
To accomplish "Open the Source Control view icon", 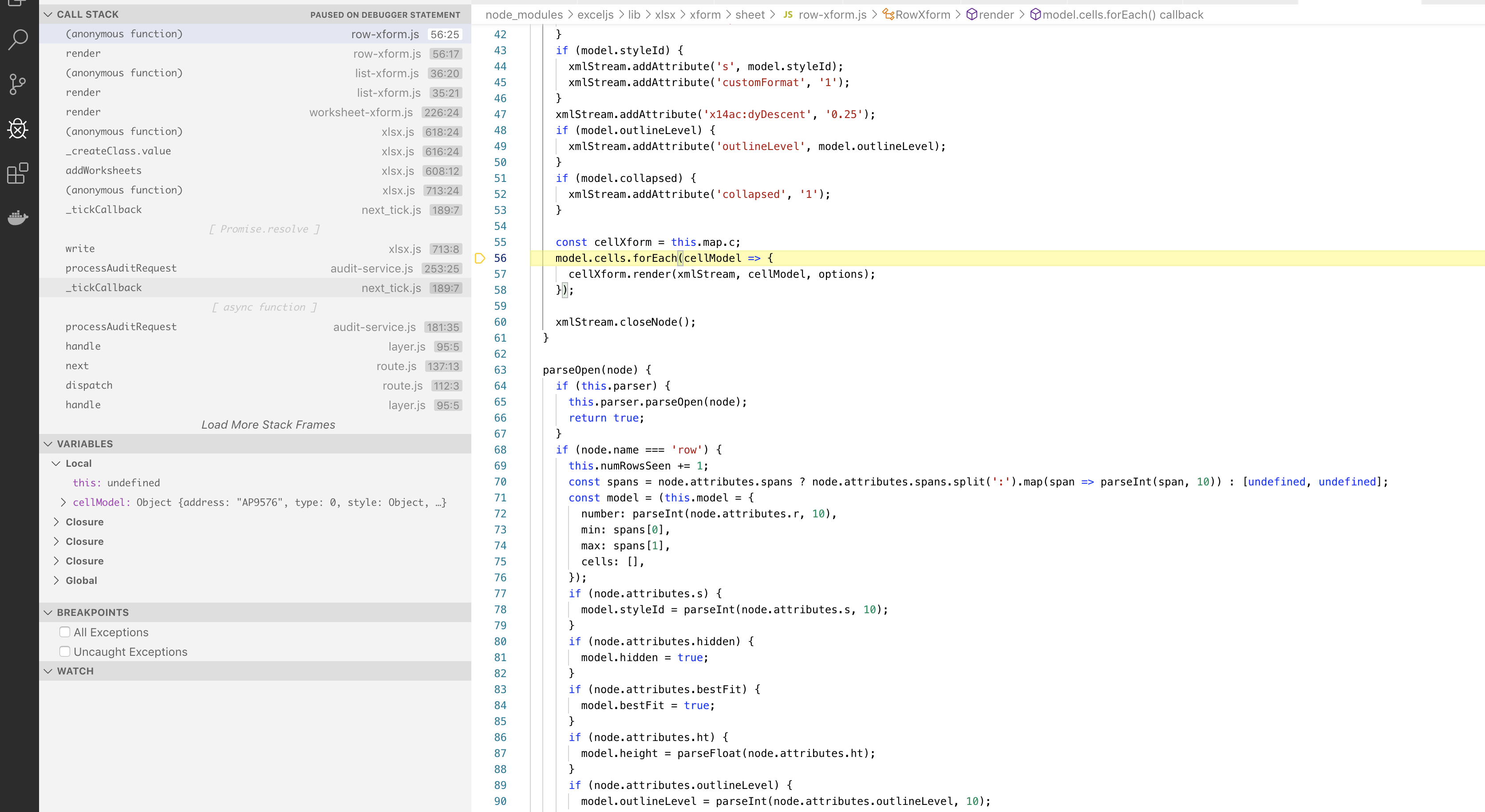I will click(19, 84).
